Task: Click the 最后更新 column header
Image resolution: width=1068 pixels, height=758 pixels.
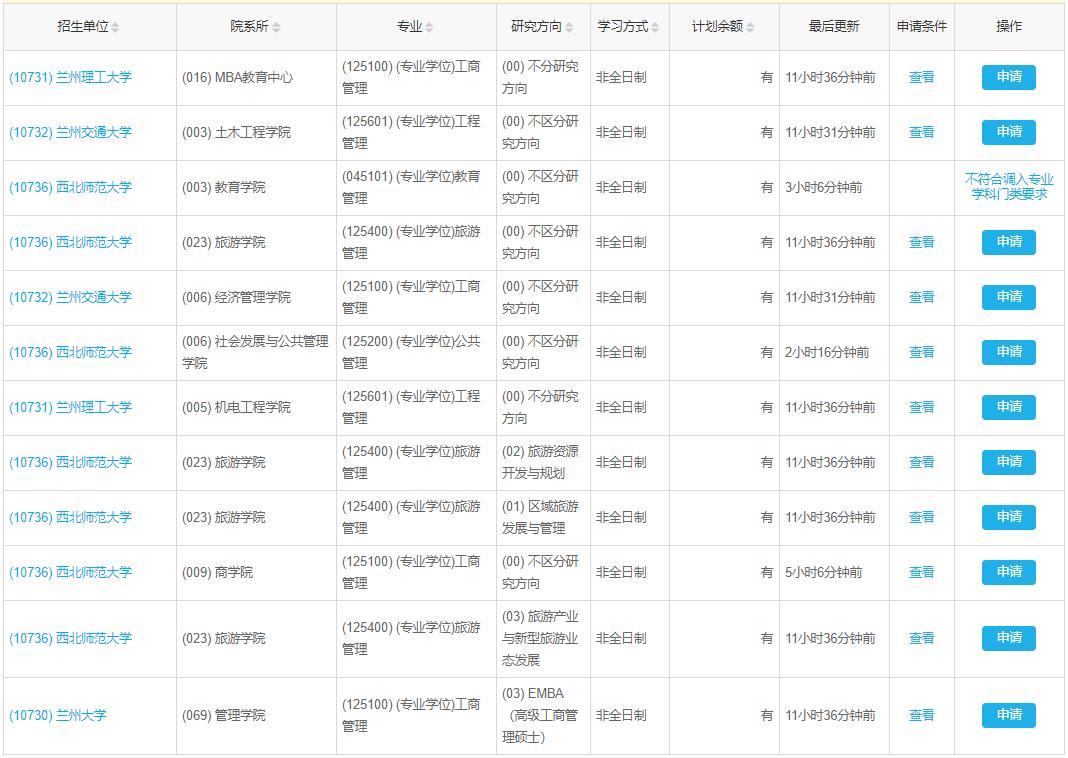Action: [834, 27]
